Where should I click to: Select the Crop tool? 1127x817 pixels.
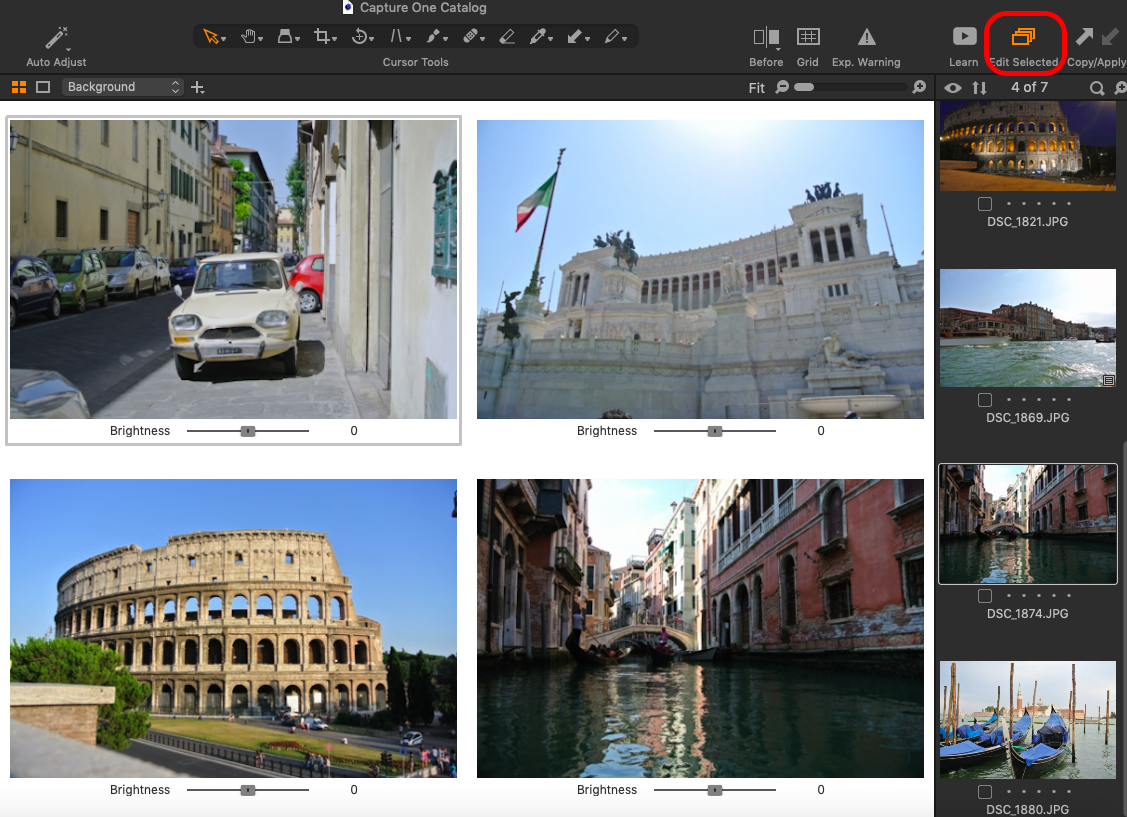(x=322, y=36)
